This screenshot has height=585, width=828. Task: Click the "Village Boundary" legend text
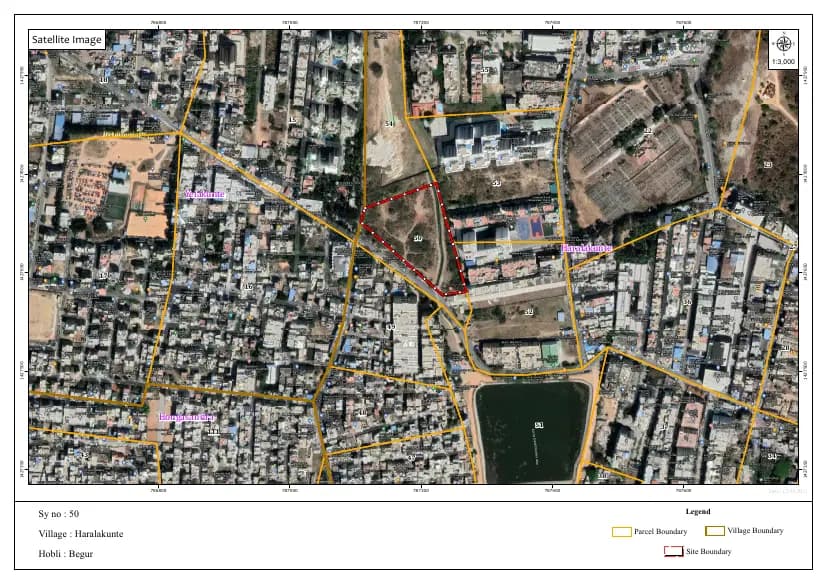[x=755, y=531]
